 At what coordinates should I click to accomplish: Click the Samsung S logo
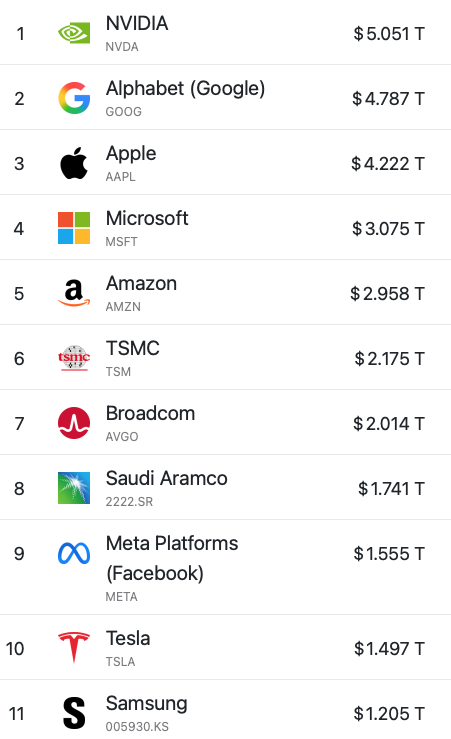click(x=74, y=713)
